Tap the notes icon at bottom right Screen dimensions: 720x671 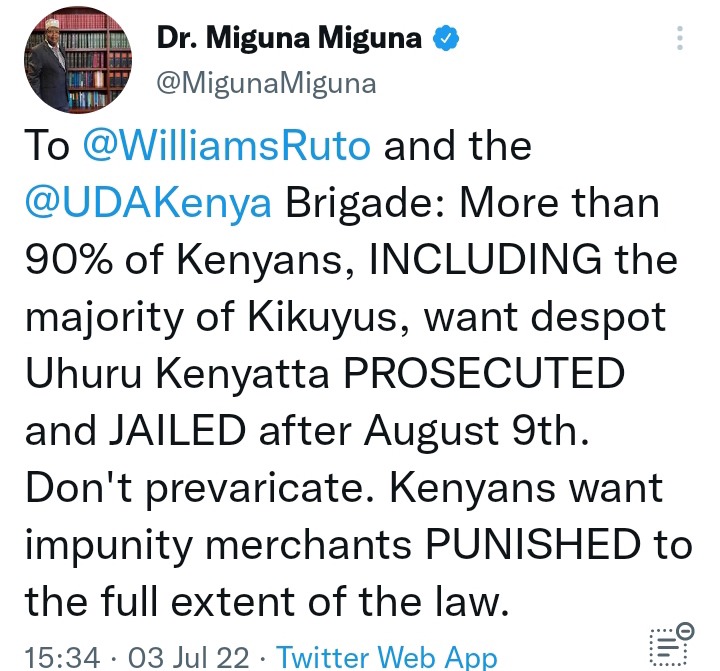pyautogui.click(x=671, y=644)
